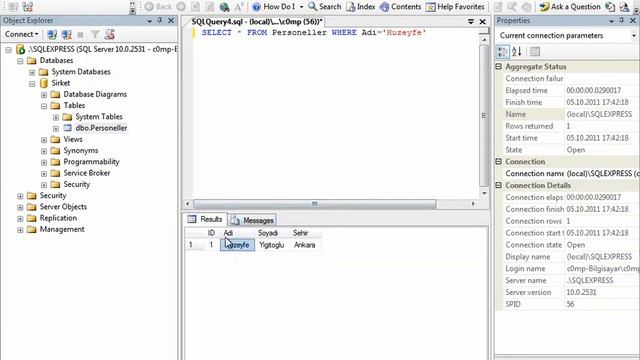Select the dbo.Personeller table
This screenshot has width=640, height=360.
[x=101, y=128]
